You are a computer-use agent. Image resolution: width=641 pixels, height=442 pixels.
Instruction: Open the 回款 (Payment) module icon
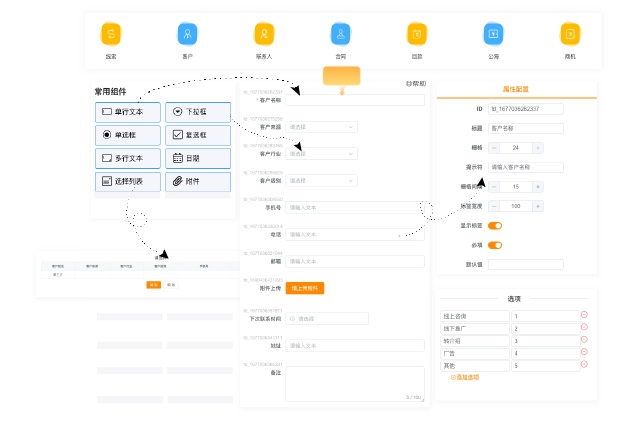click(x=417, y=34)
